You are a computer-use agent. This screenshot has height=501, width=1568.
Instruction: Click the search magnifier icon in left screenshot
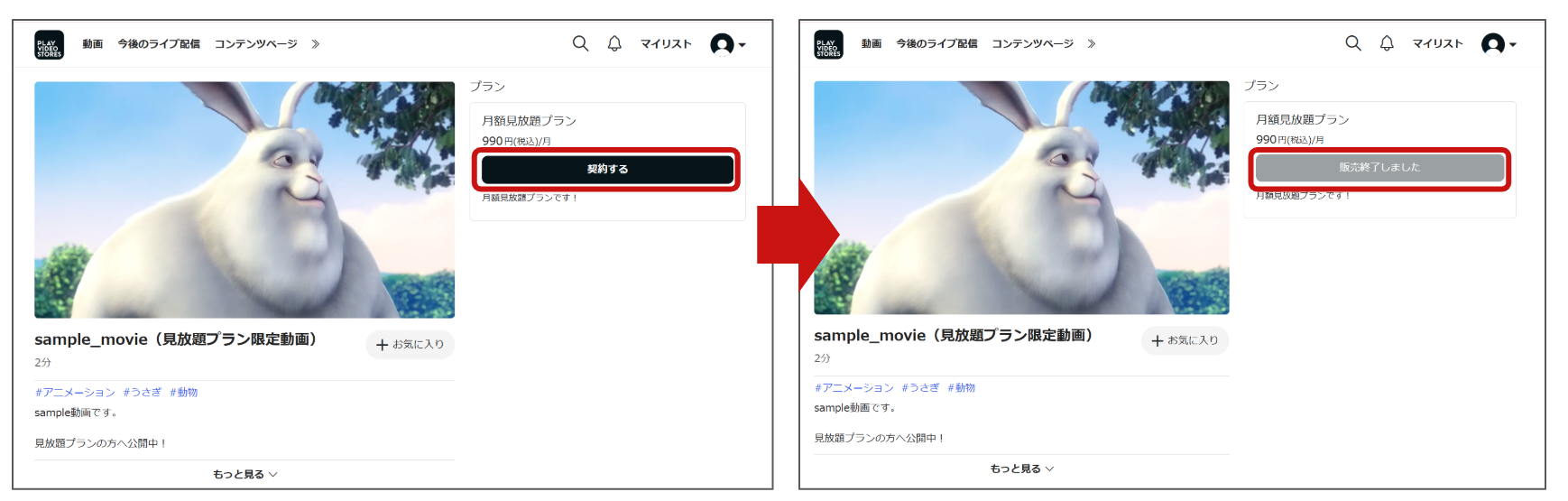[x=580, y=43]
